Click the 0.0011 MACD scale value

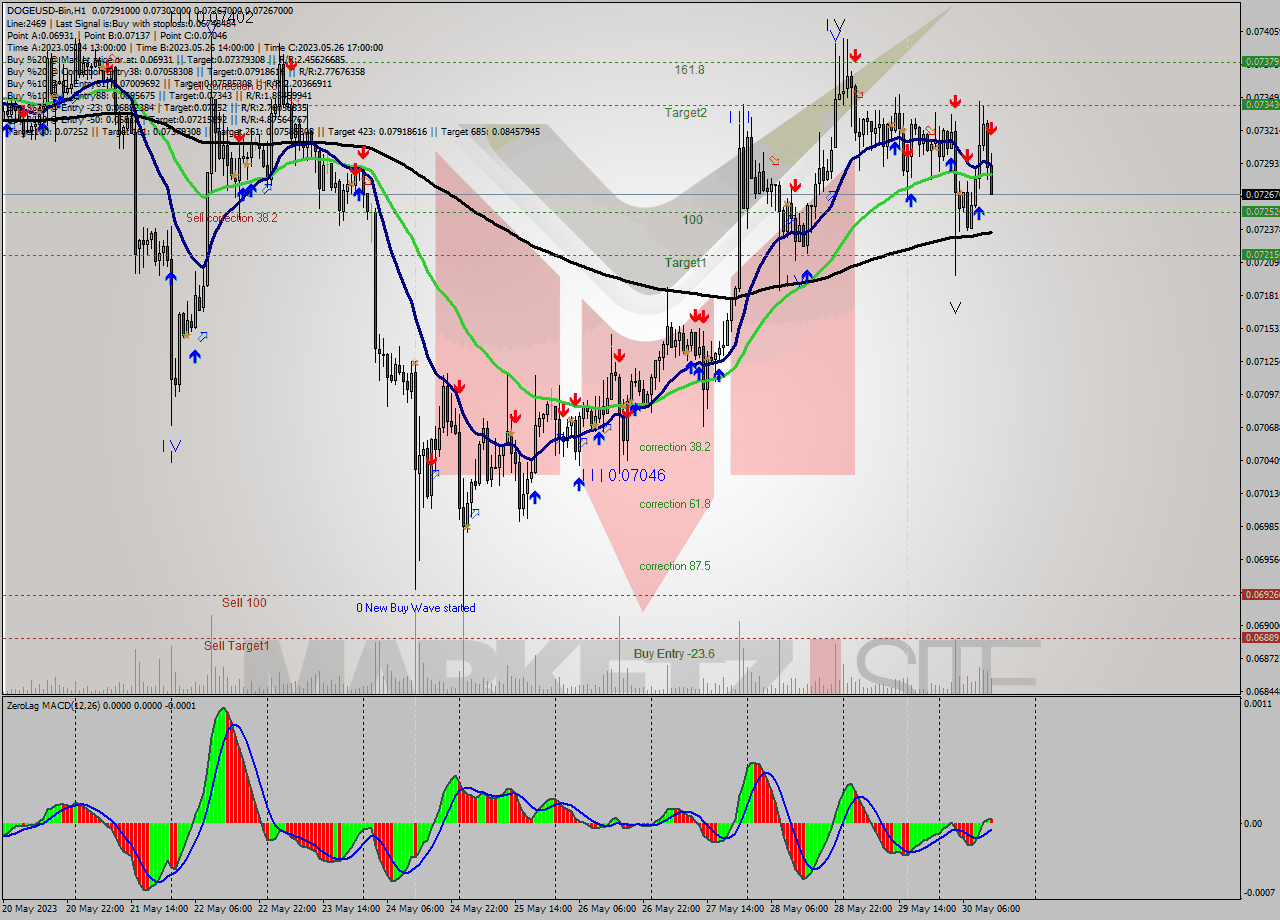(1258, 705)
